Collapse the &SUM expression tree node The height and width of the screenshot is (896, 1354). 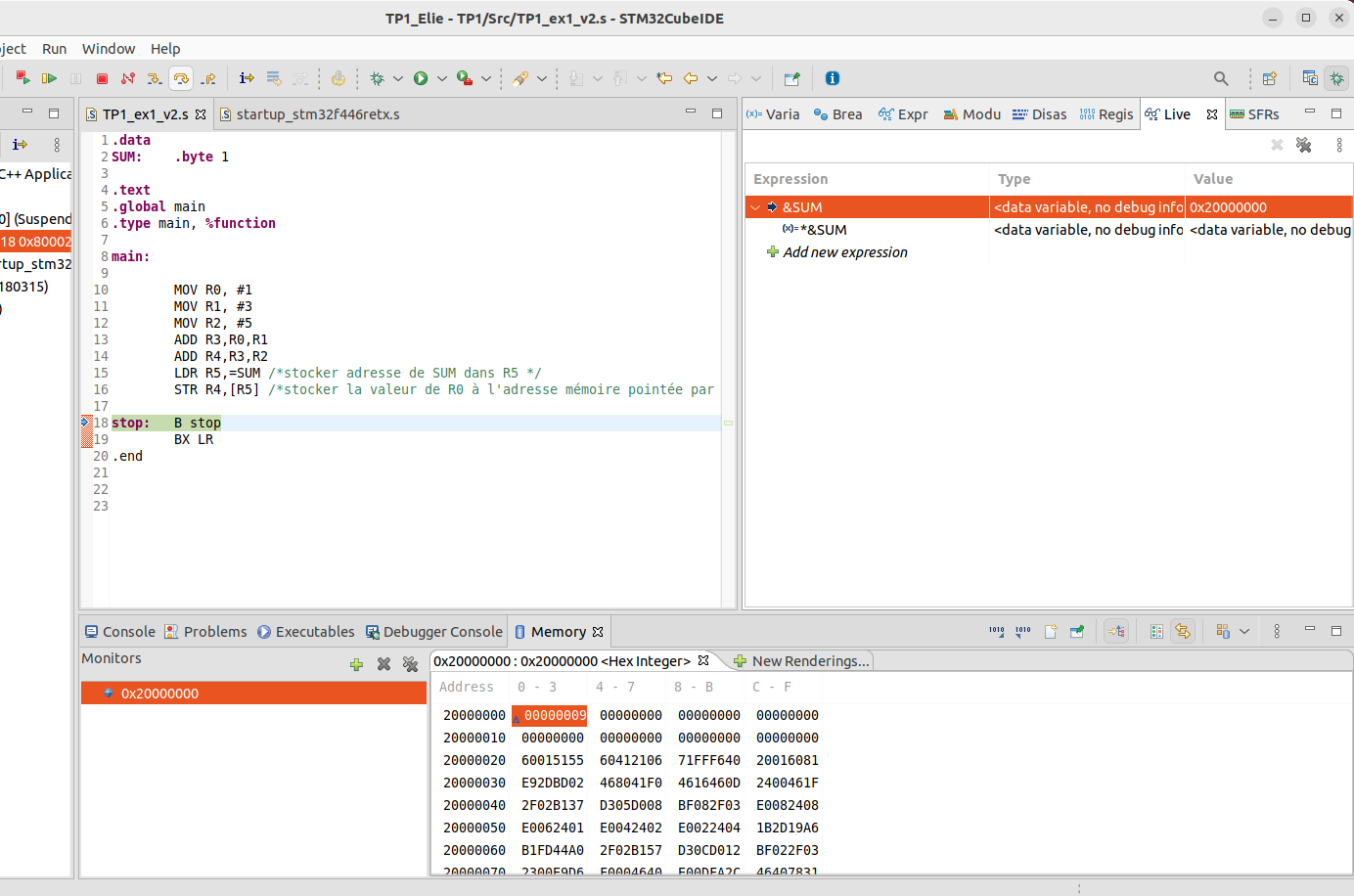[755, 207]
